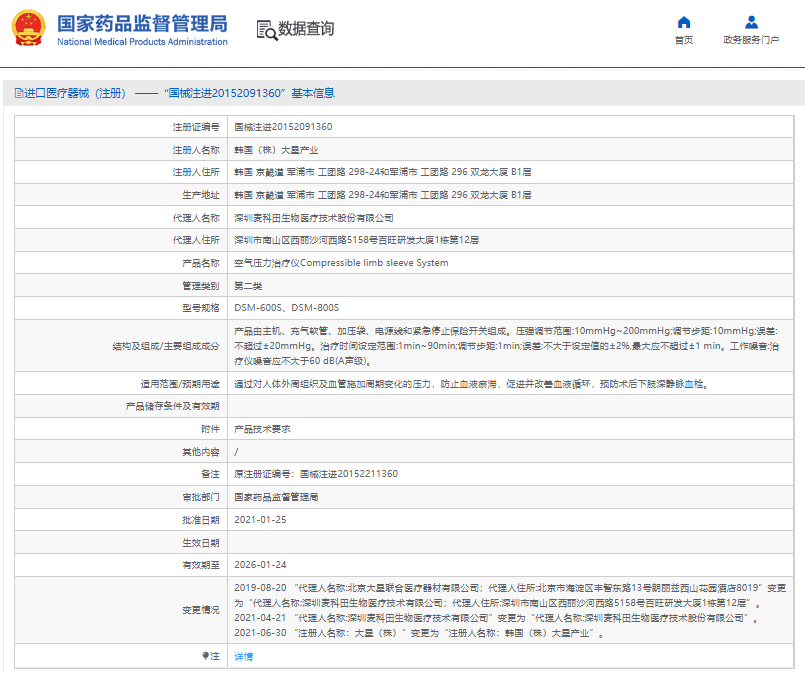Click the 代理人名称 row label
Screen dimensions: 805x673
196,218
